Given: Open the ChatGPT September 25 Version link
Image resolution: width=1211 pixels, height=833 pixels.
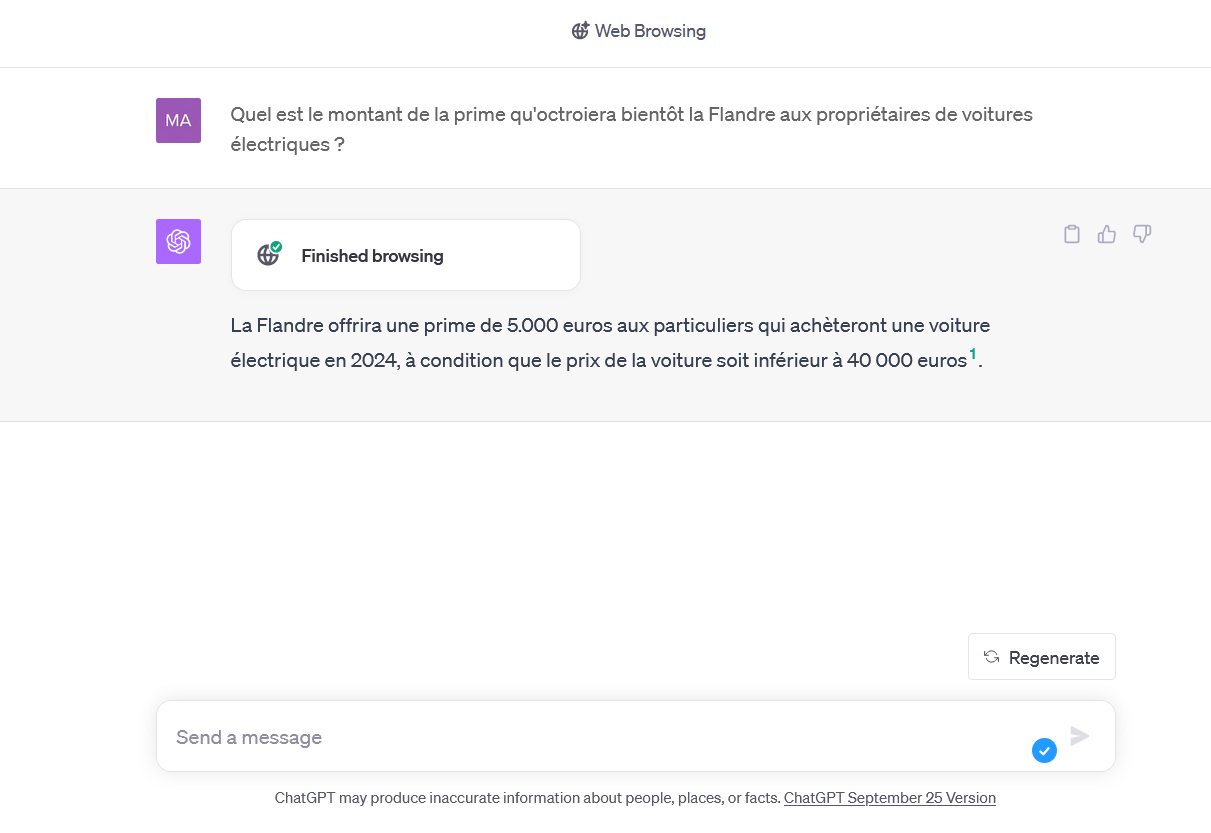Looking at the screenshot, I should coord(889,798).
